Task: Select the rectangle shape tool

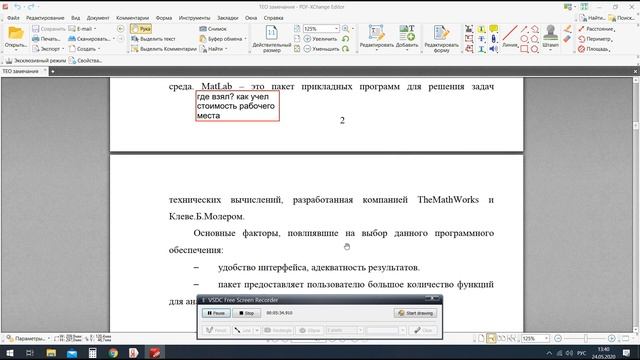Action: coord(524,49)
